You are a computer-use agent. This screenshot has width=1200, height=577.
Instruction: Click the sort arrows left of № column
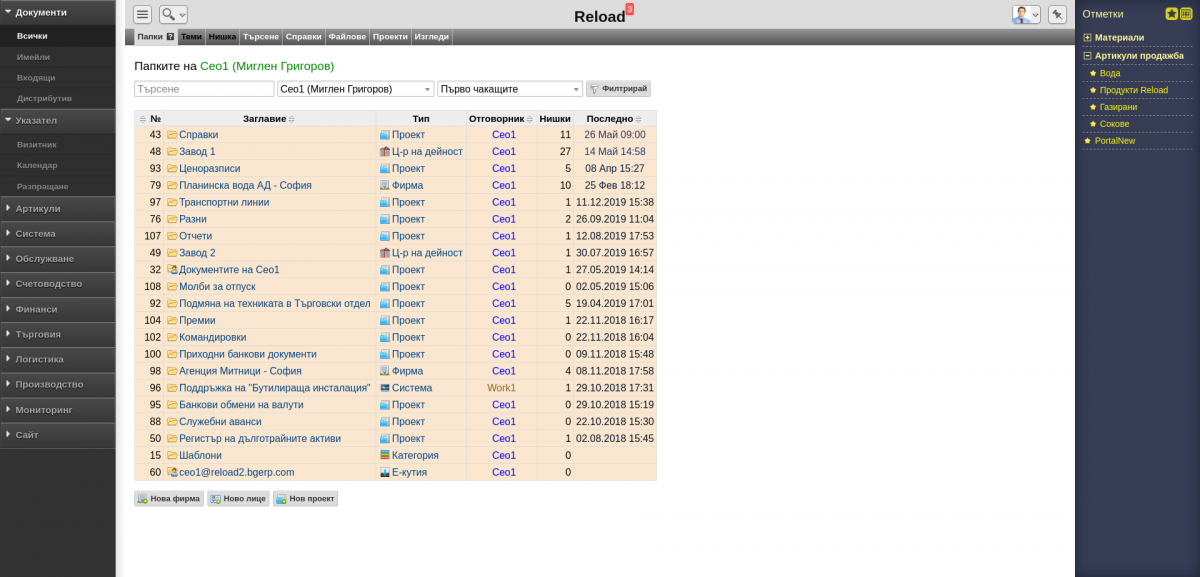(x=142, y=119)
